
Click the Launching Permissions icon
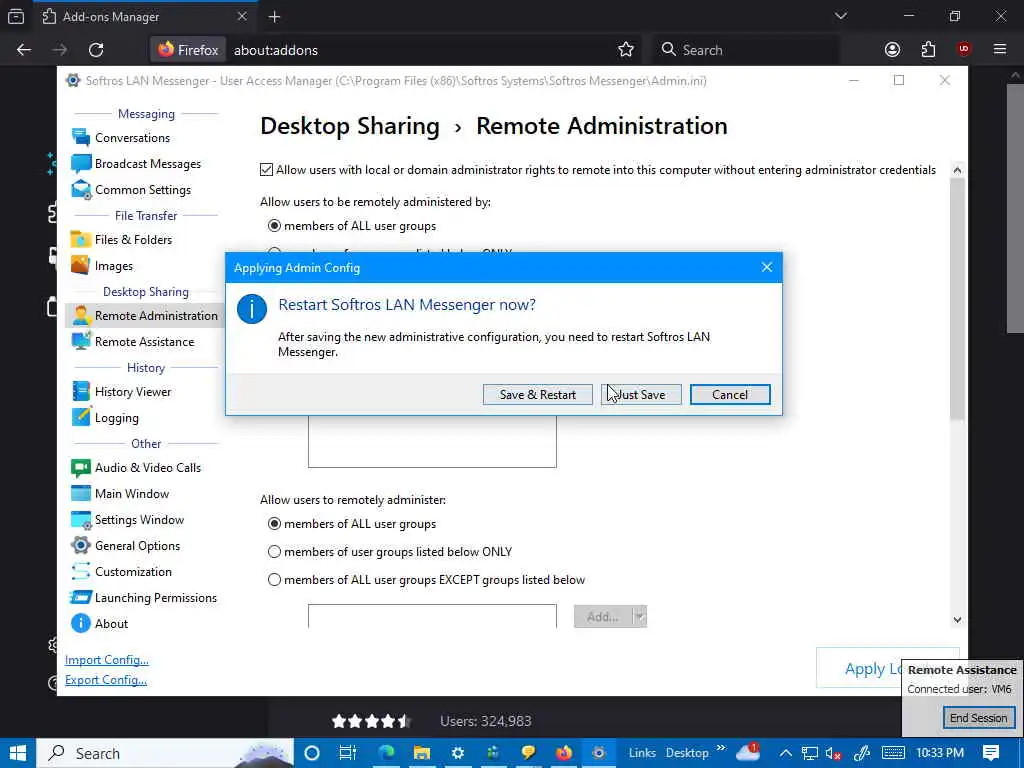[80, 598]
